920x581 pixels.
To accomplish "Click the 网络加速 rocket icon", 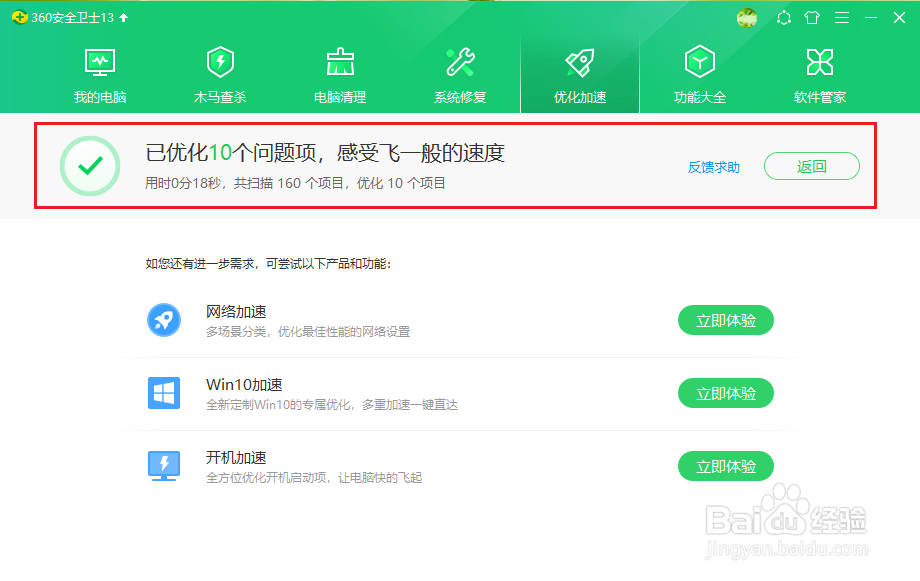I will coord(164,320).
